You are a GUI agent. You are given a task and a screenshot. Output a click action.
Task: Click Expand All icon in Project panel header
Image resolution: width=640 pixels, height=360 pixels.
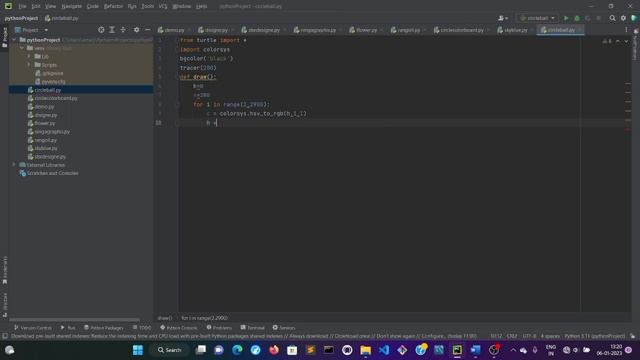[112, 30]
